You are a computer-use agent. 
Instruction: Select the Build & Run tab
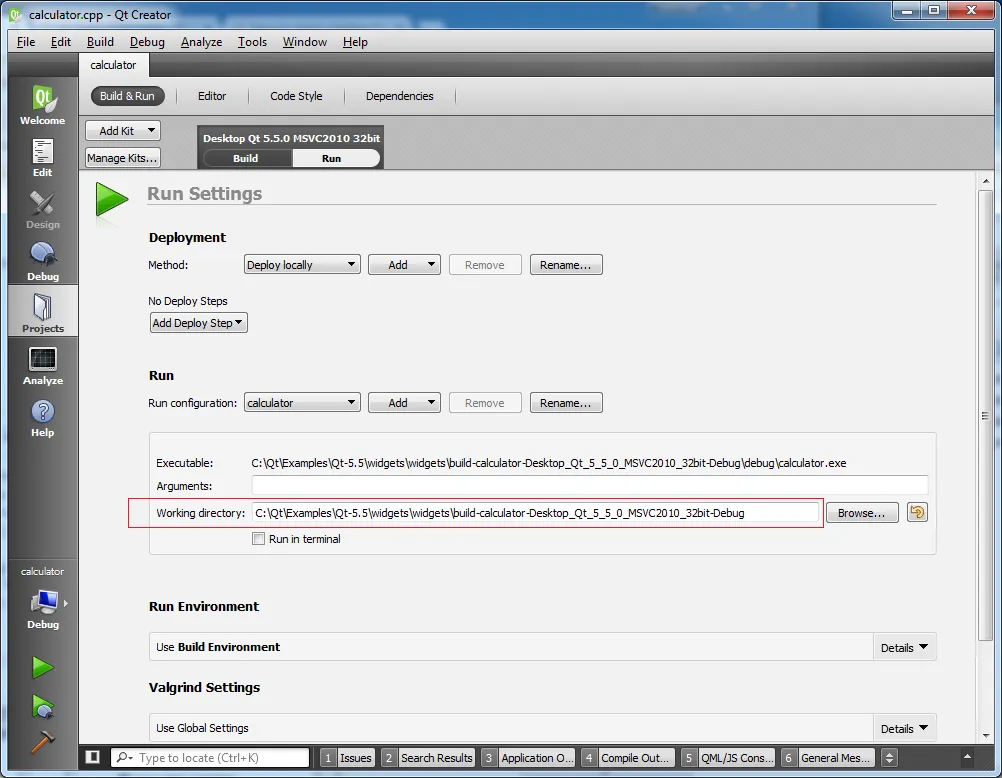coord(127,96)
